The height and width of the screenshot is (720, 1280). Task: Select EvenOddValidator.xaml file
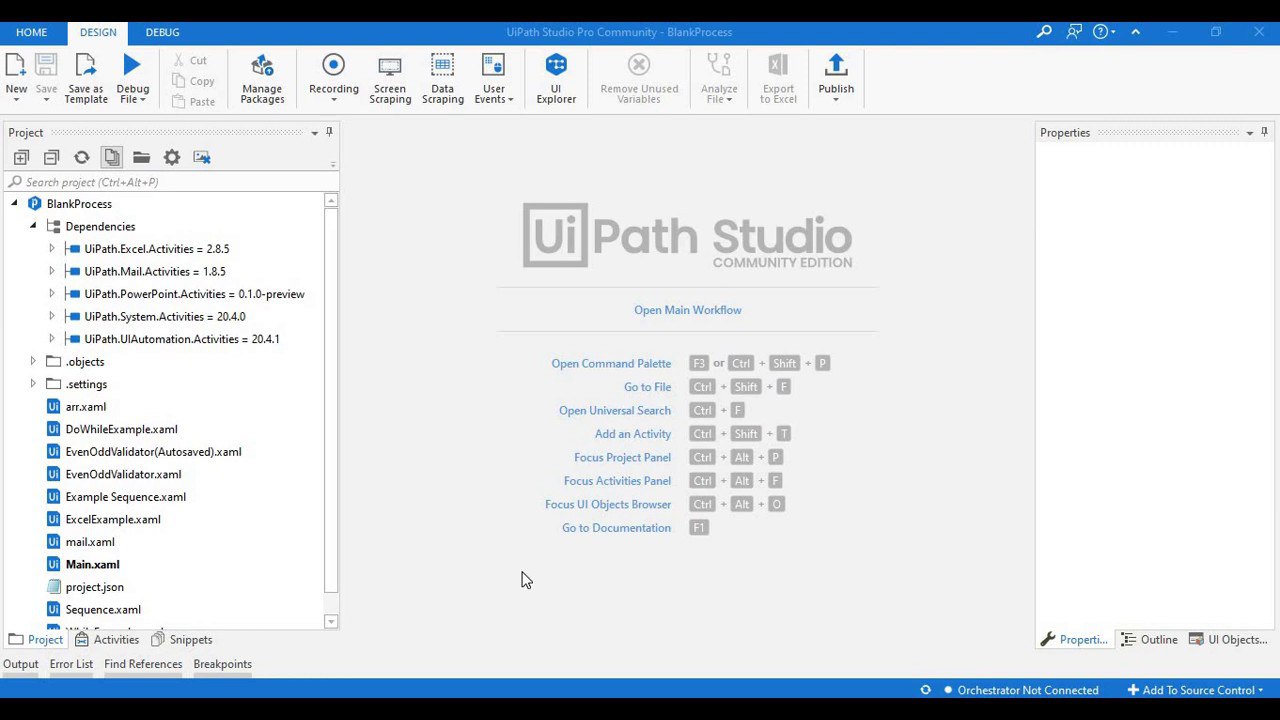tap(123, 475)
